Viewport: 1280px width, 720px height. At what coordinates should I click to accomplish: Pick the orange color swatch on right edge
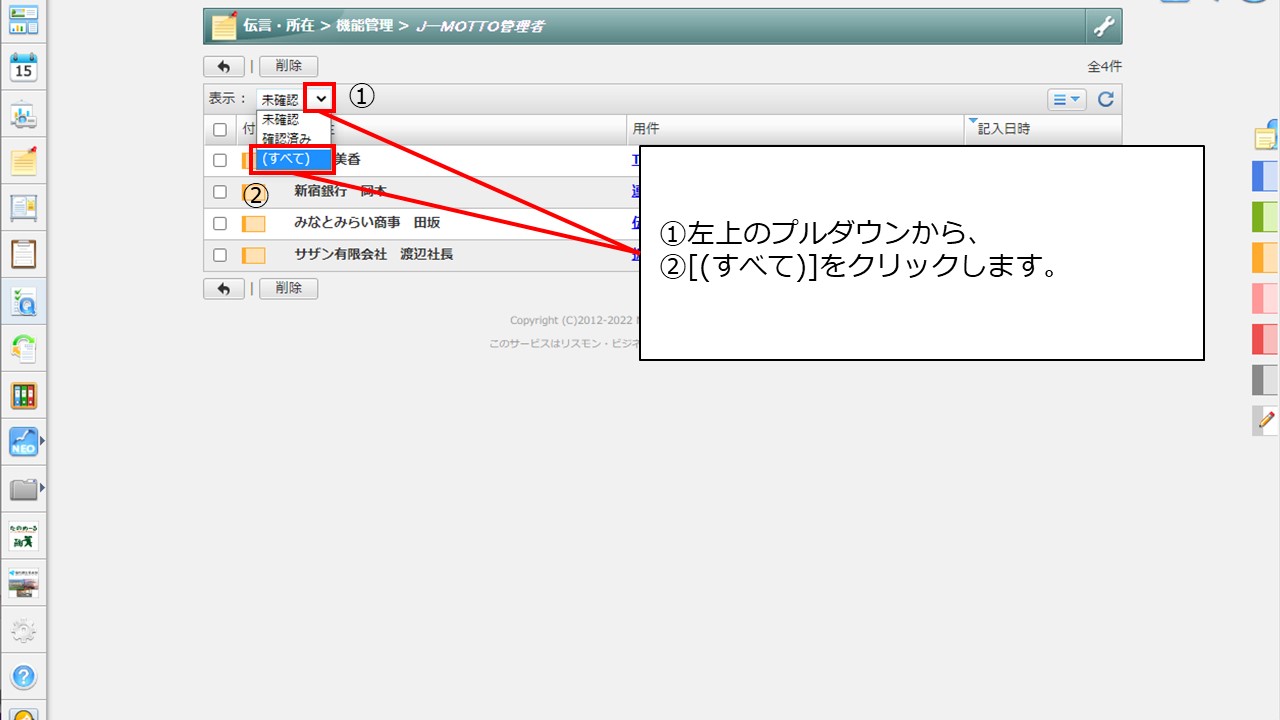(x=1266, y=258)
